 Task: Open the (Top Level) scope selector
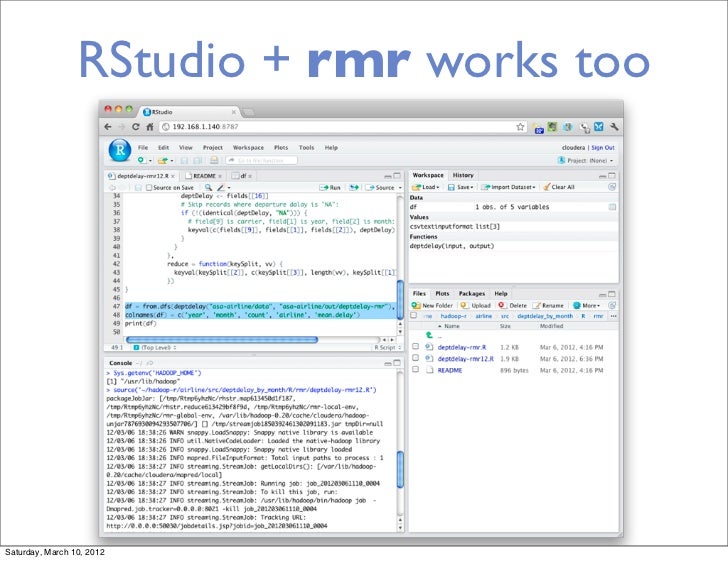(x=156, y=347)
